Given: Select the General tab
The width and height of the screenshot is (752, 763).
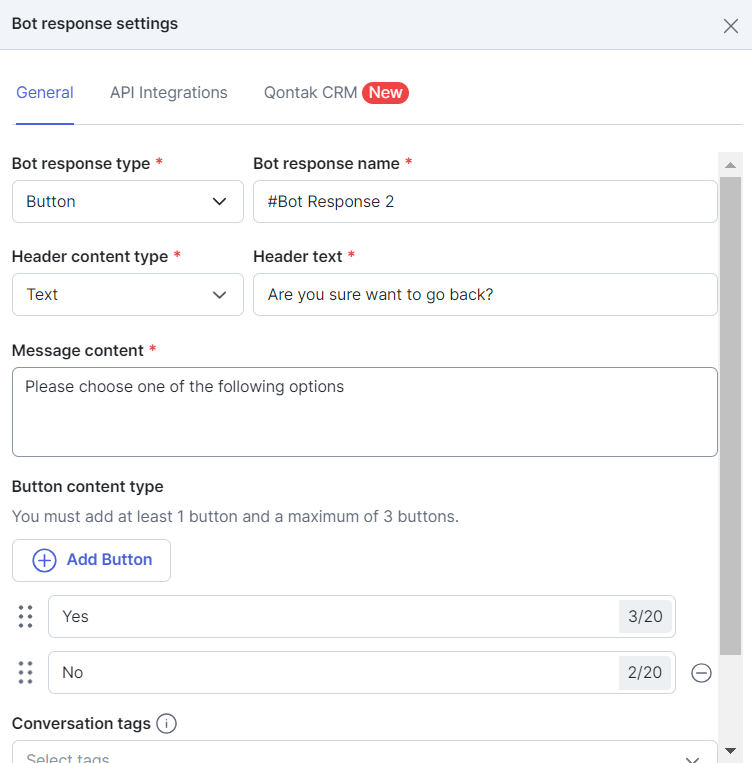Looking at the screenshot, I should pyautogui.click(x=45, y=92).
